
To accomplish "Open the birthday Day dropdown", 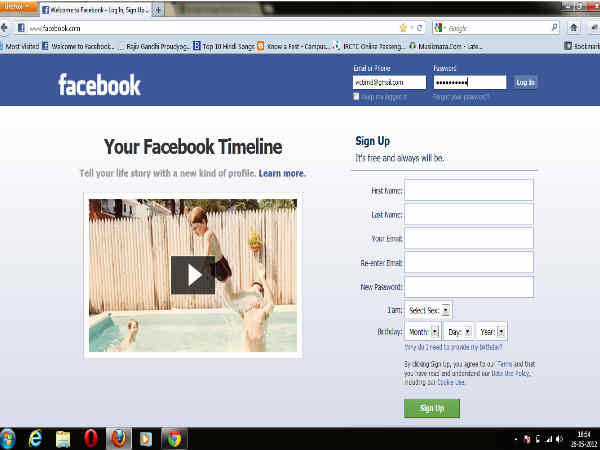I will tap(459, 331).
